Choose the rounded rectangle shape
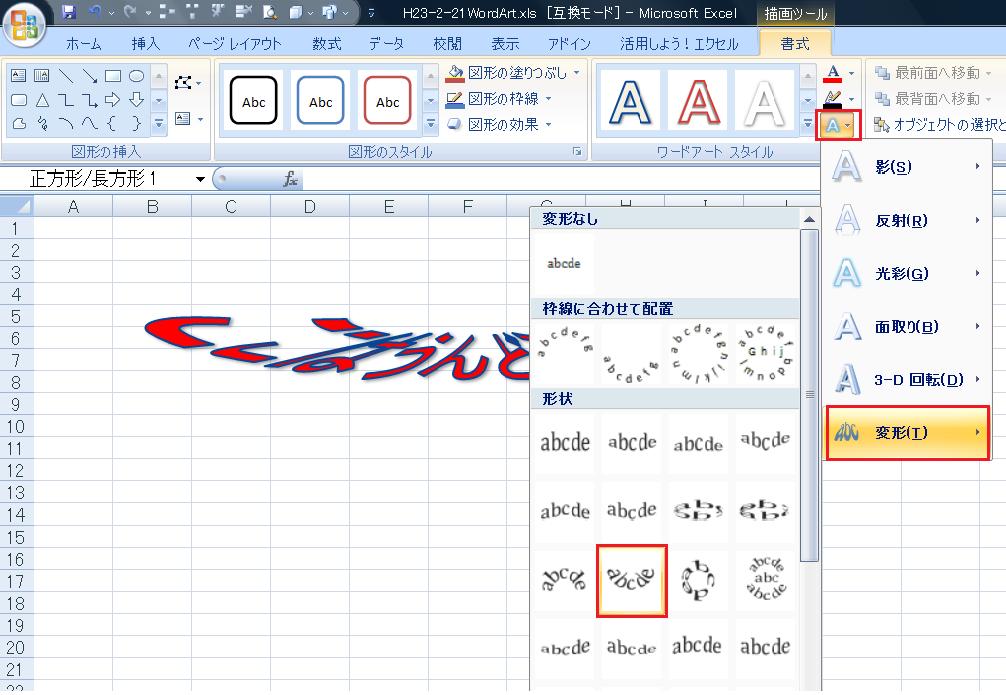Viewport: 1006px width, 695px height. 19,99
